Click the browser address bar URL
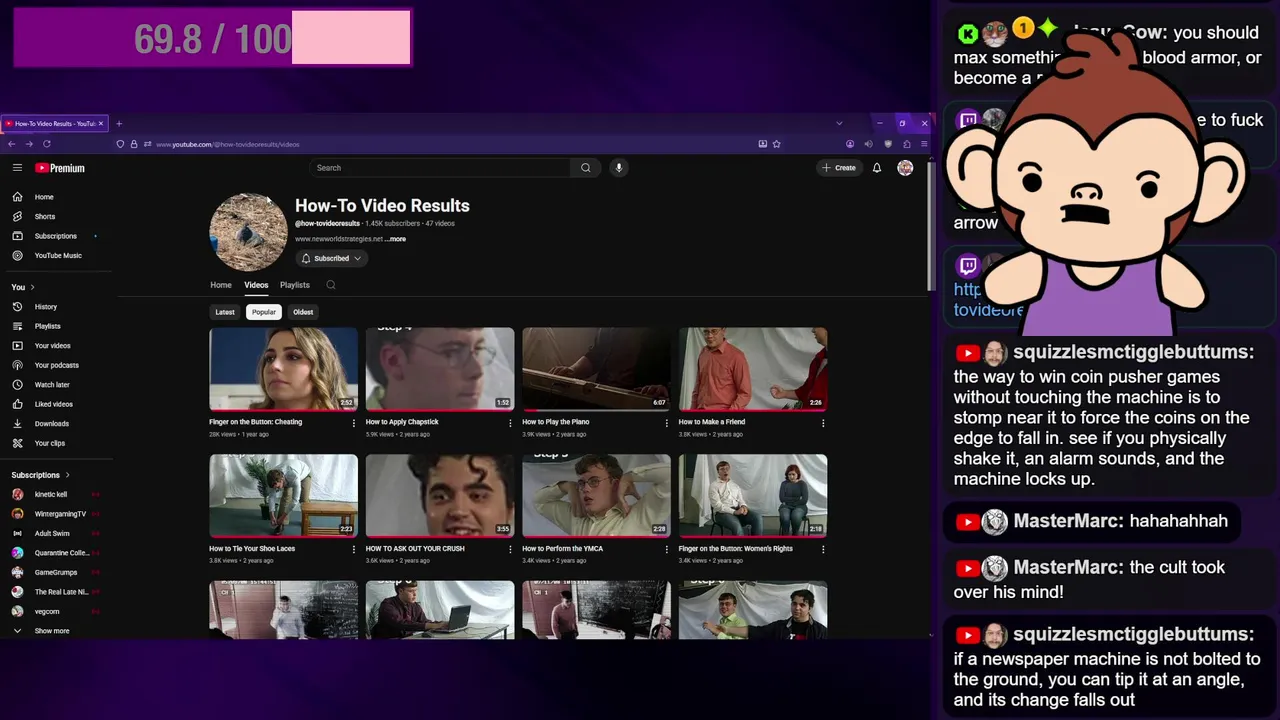Viewport: 1280px width, 720px height. [x=228, y=144]
